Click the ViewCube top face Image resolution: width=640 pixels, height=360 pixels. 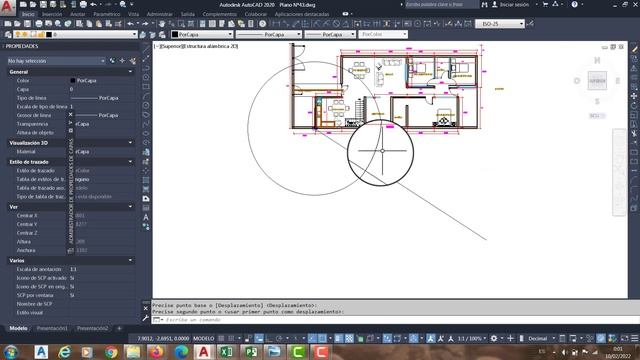(597, 80)
